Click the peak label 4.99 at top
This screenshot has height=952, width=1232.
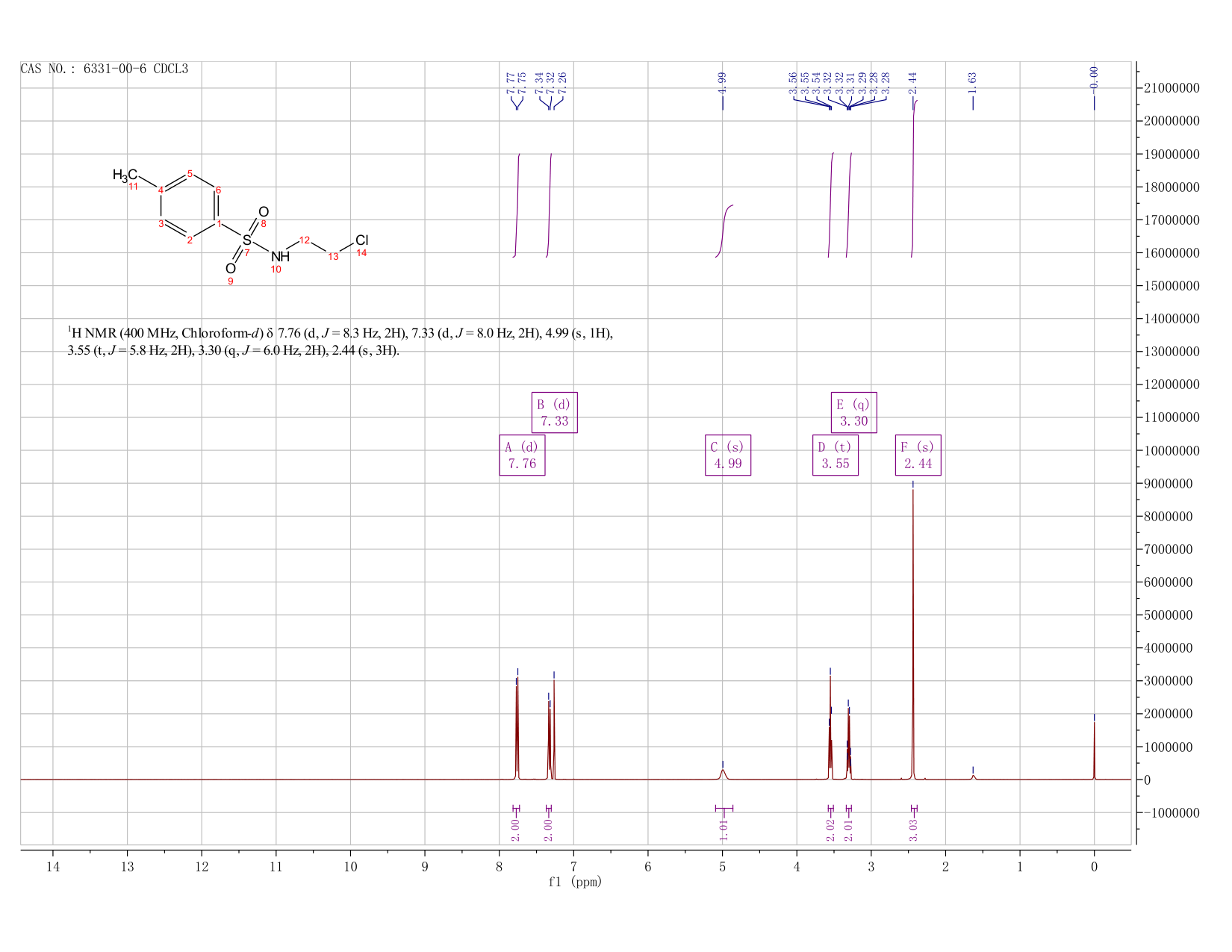(722, 82)
